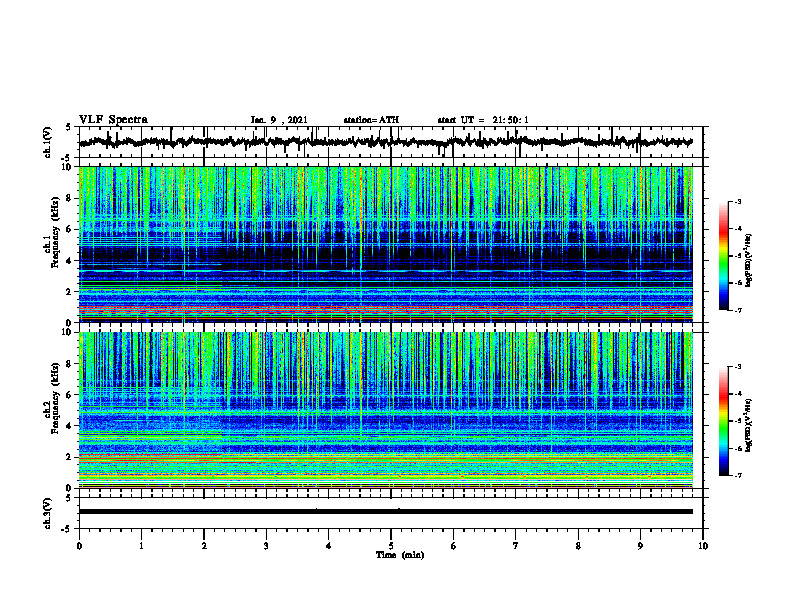Click the ch.1(V) waveform trace panel

coord(391,142)
